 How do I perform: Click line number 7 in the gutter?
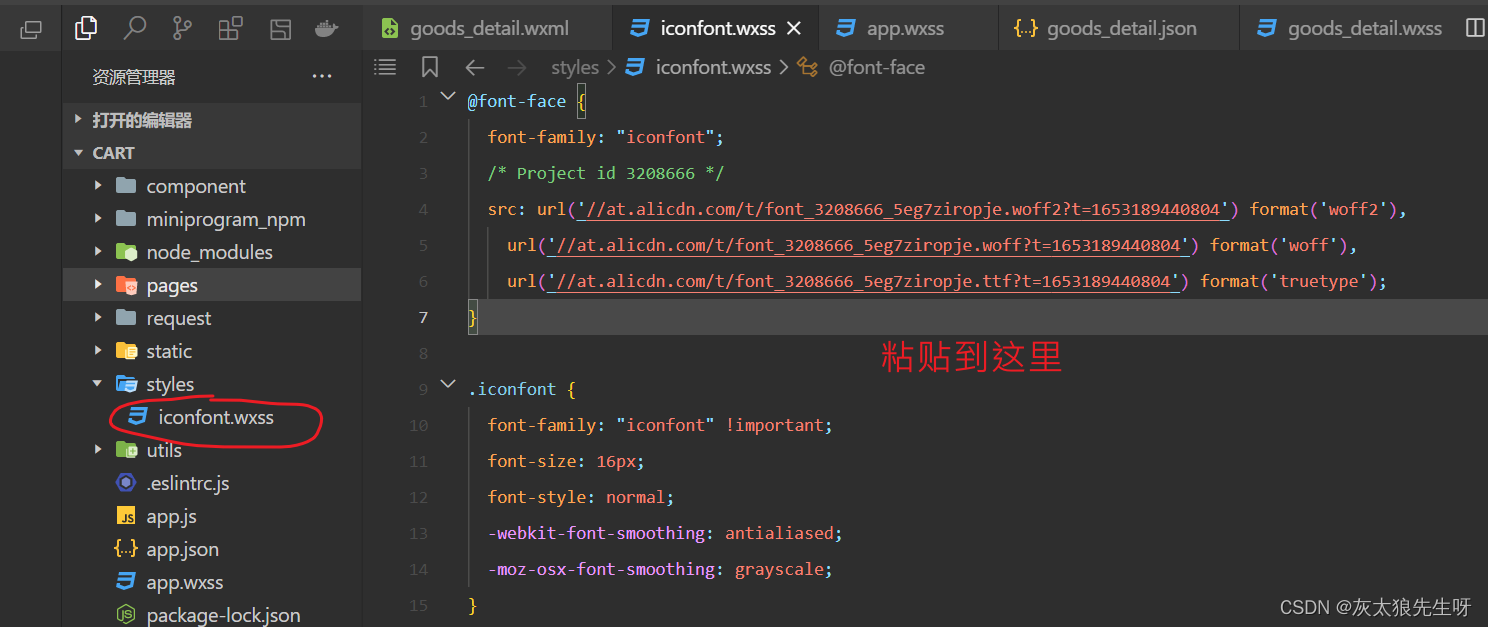(423, 317)
